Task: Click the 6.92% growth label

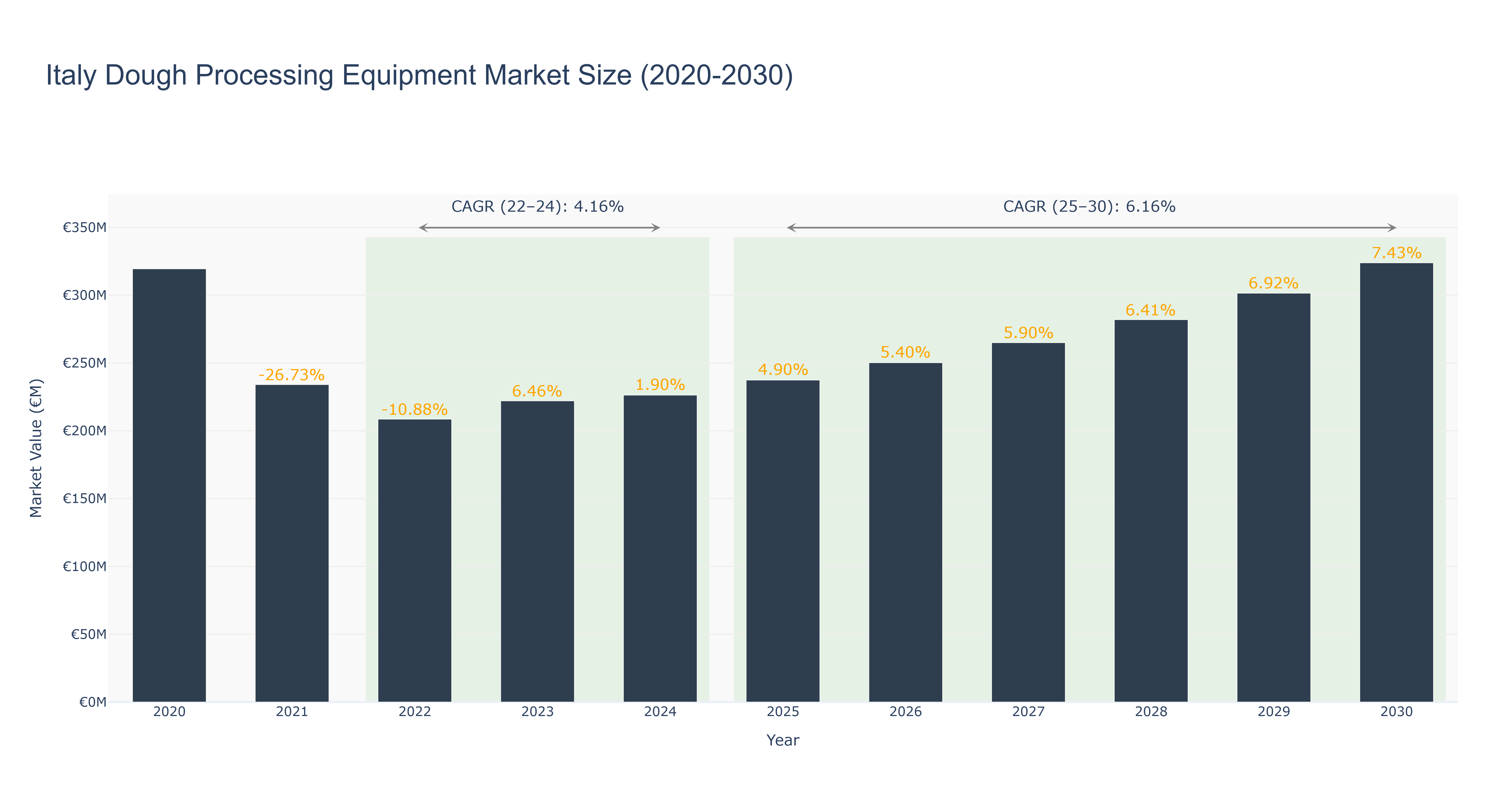Action: click(x=1273, y=283)
